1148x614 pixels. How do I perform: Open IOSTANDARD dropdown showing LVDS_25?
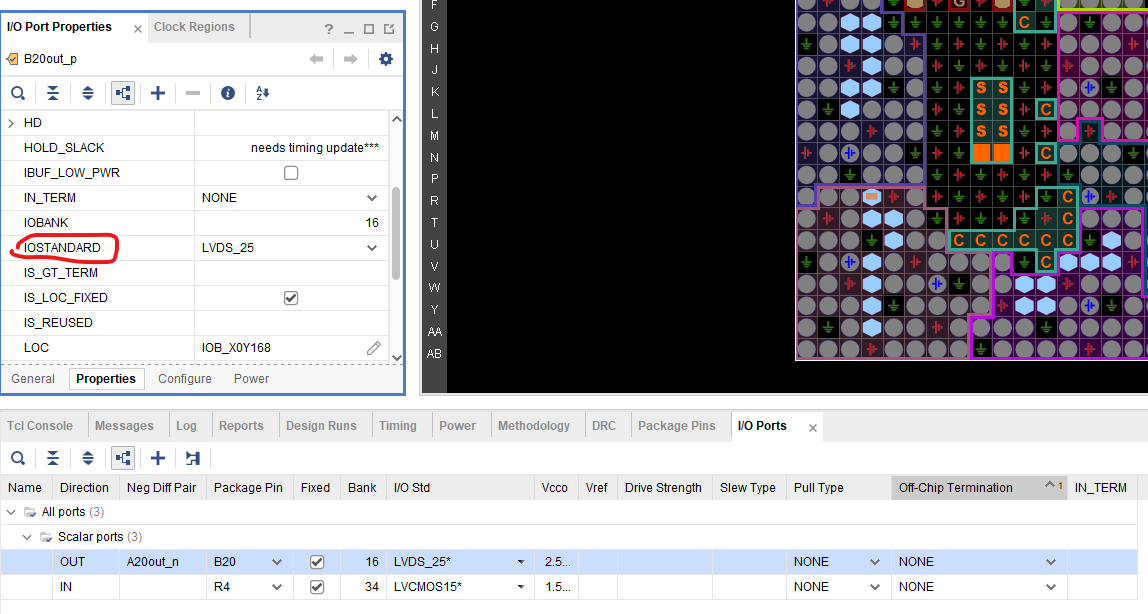point(372,248)
